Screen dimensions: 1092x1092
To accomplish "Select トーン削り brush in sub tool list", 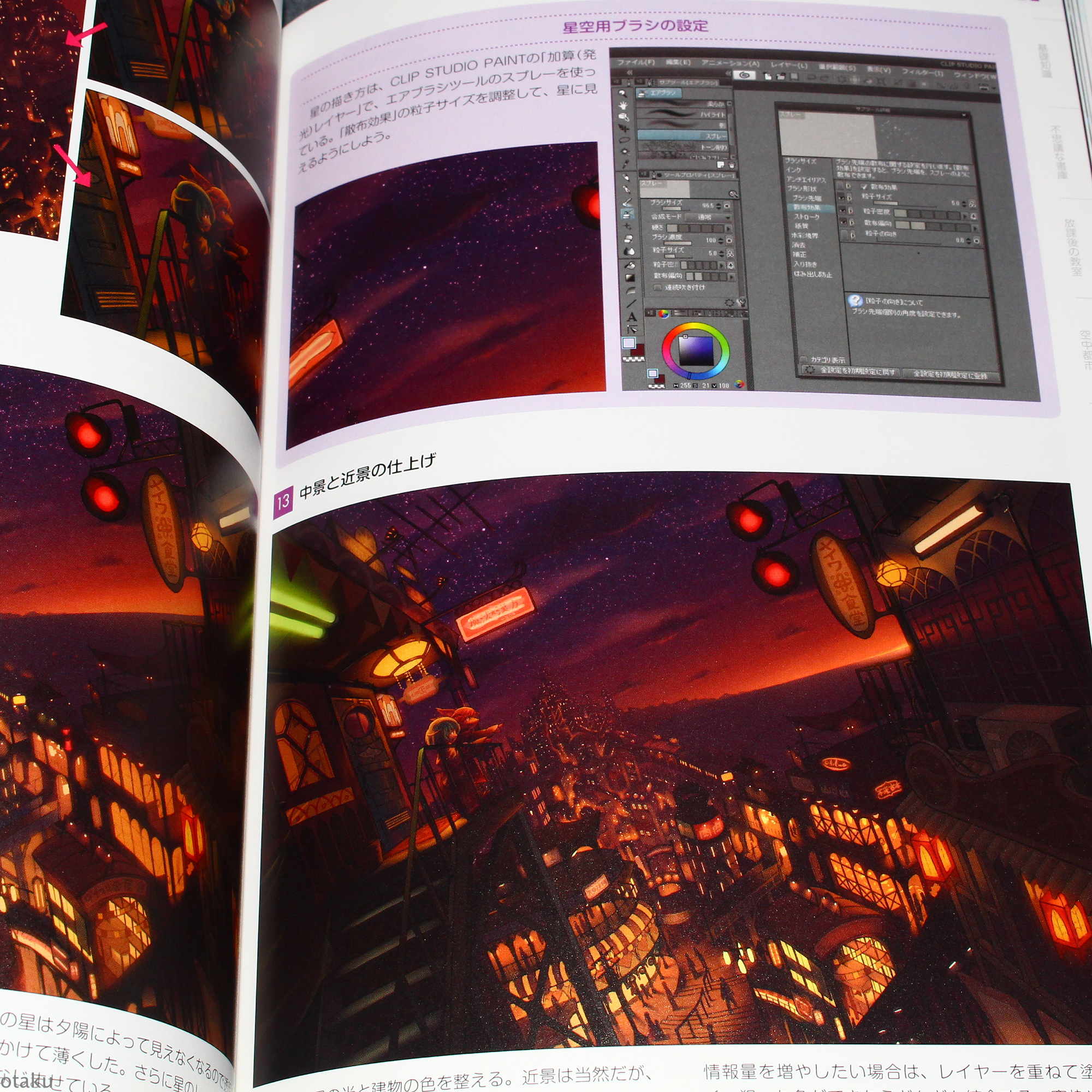I will (x=683, y=147).
